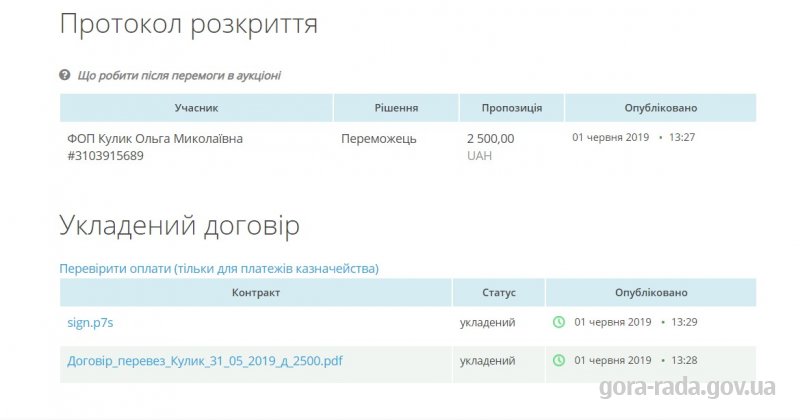Click the timestamp '01 червня 2019 • 13:28'
Viewport: 800px width, 420px height.
coord(636,360)
